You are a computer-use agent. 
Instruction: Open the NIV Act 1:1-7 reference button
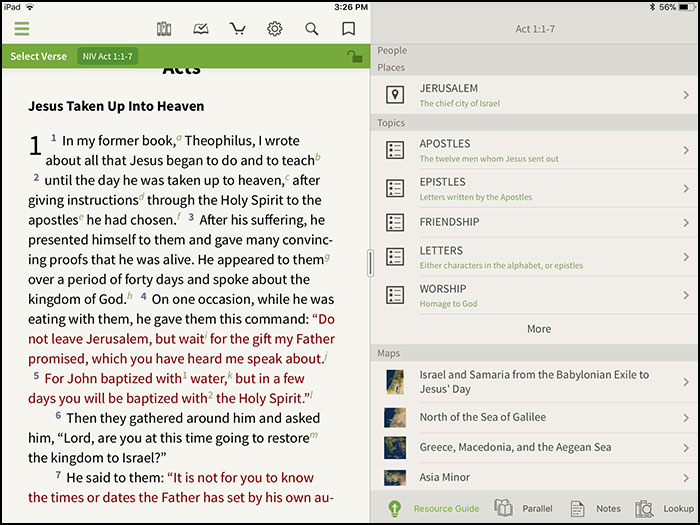click(x=108, y=56)
